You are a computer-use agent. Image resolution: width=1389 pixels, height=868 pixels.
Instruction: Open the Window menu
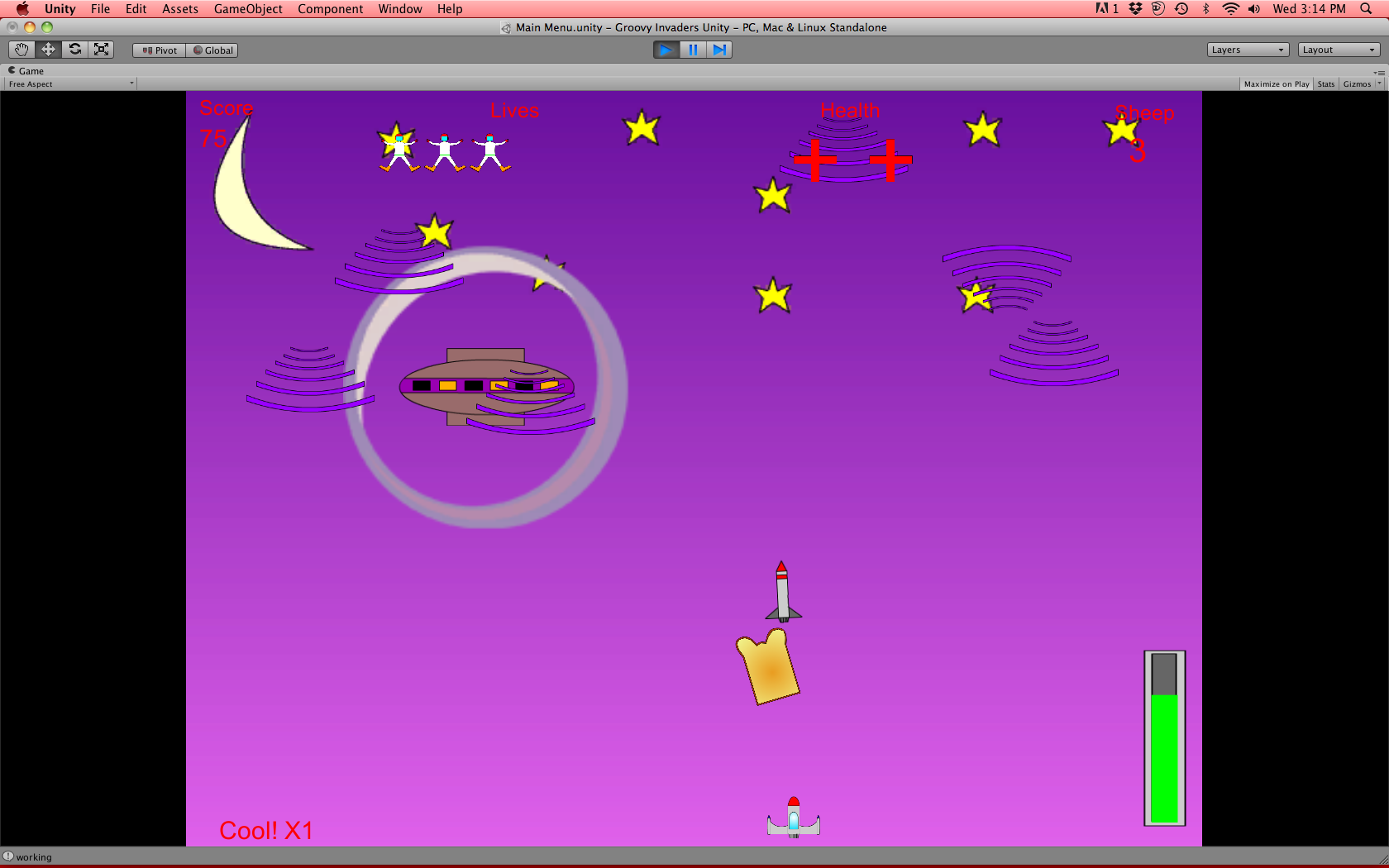[x=400, y=8]
